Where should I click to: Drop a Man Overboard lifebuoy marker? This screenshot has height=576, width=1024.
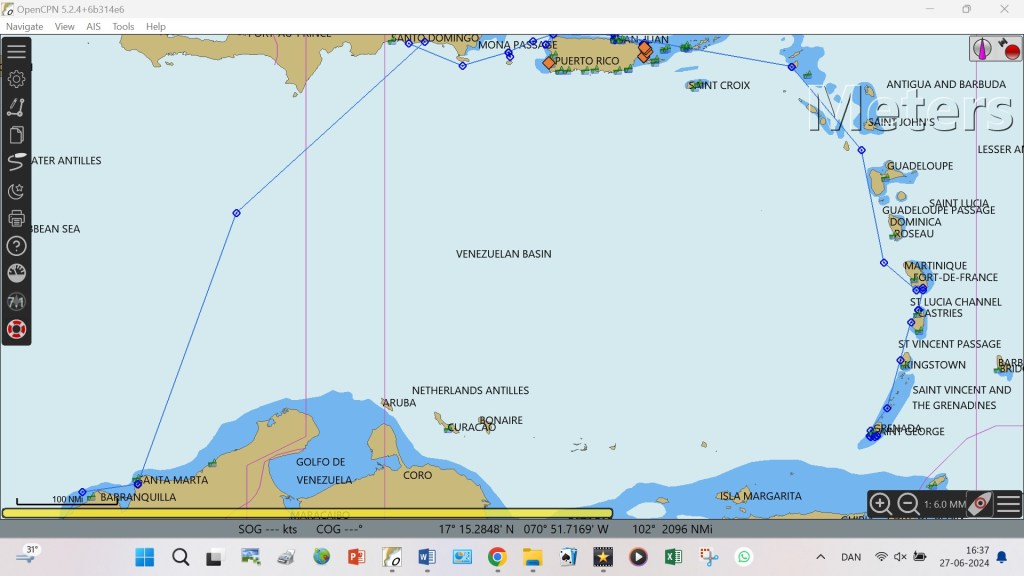(x=16, y=329)
